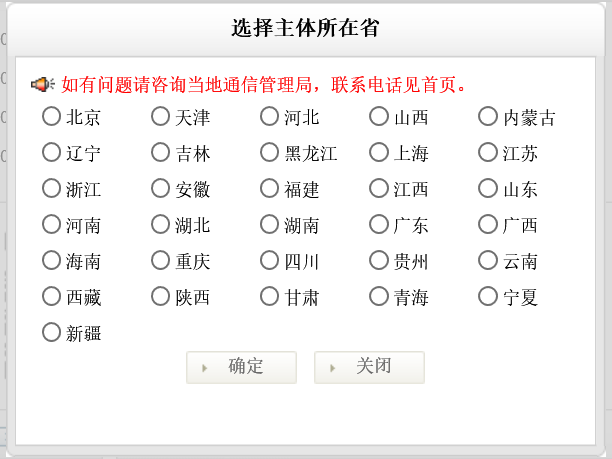
Task: Select the 上海 radio button
Action: (379, 153)
